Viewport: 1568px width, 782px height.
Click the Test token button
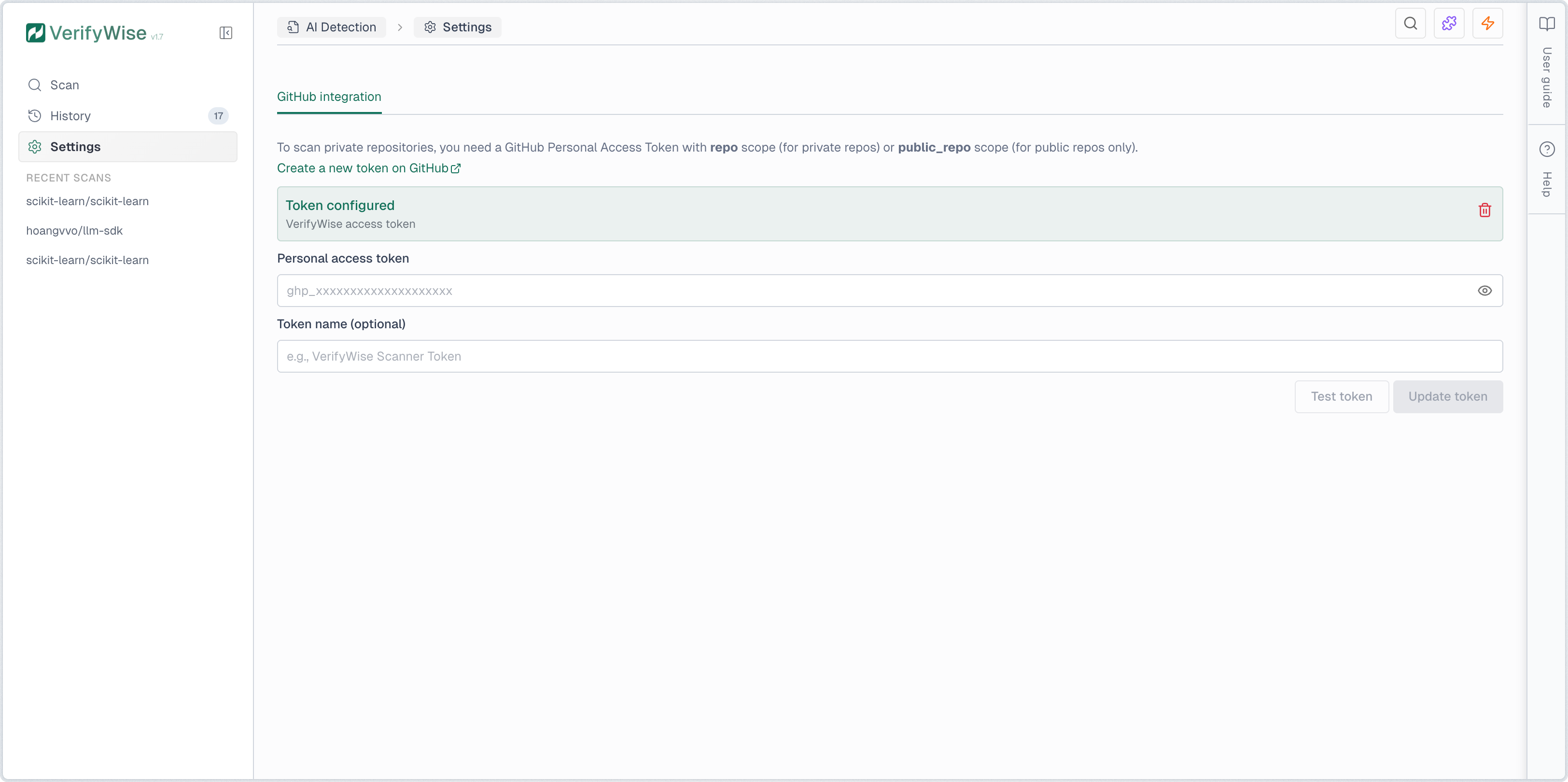[x=1342, y=396]
